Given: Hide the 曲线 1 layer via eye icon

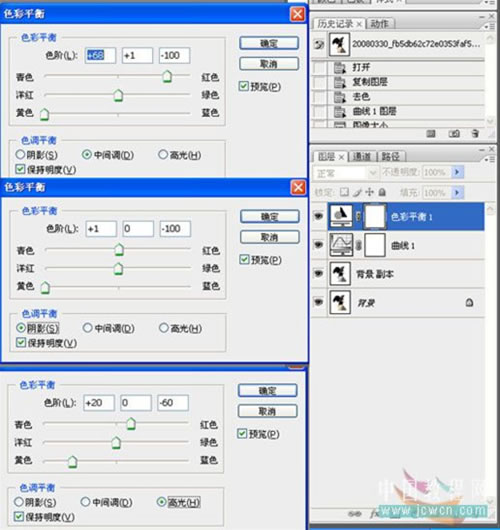Looking at the screenshot, I should 318,245.
